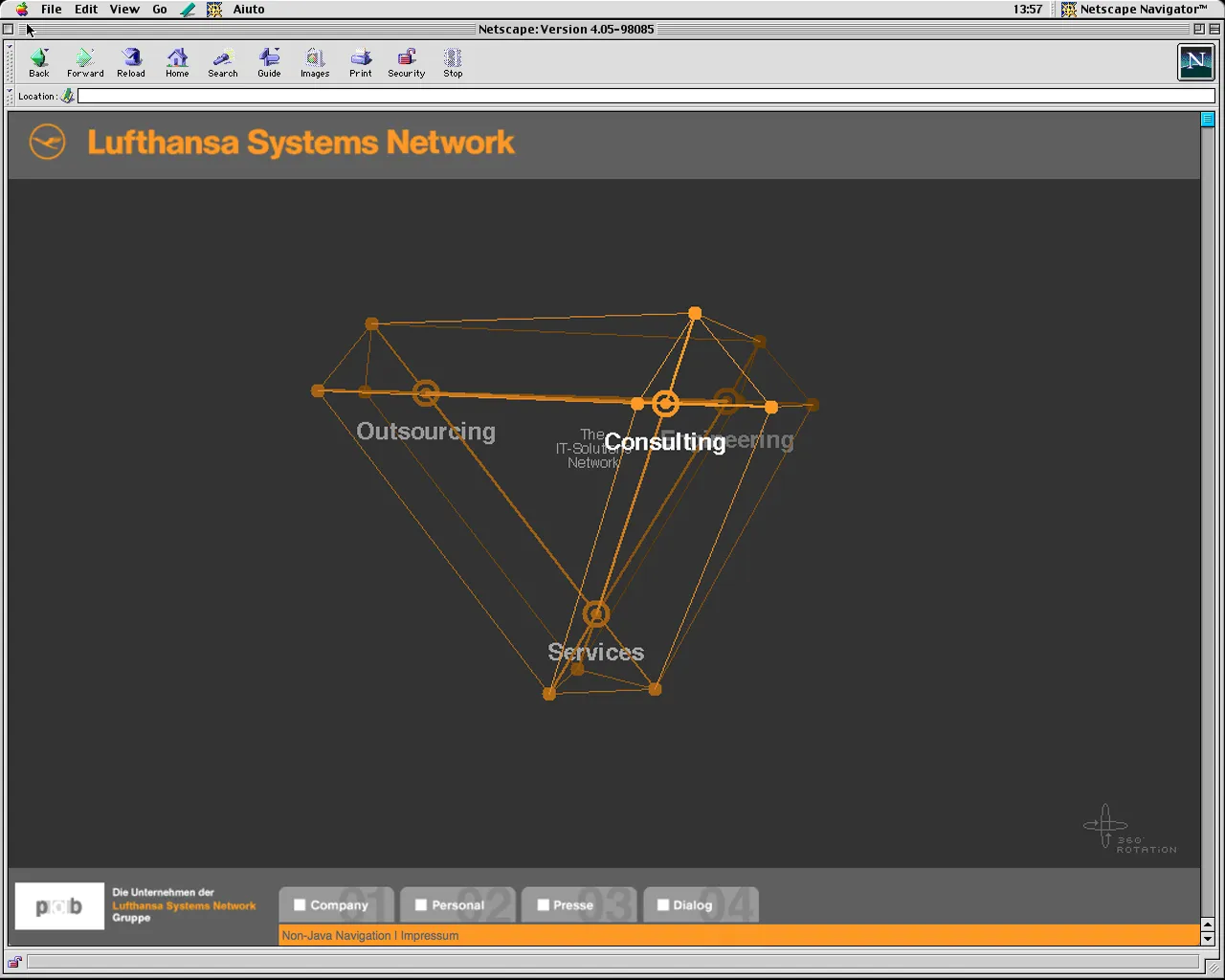Click the vertical scrollbar down arrow
1225x980 pixels.
coord(1208,939)
